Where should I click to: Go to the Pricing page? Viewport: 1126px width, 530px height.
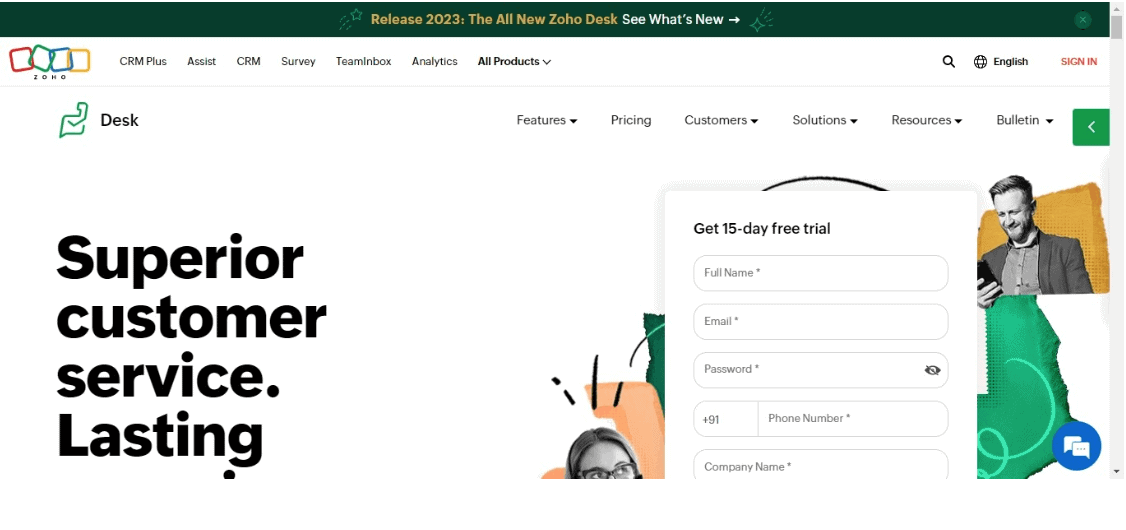click(631, 121)
